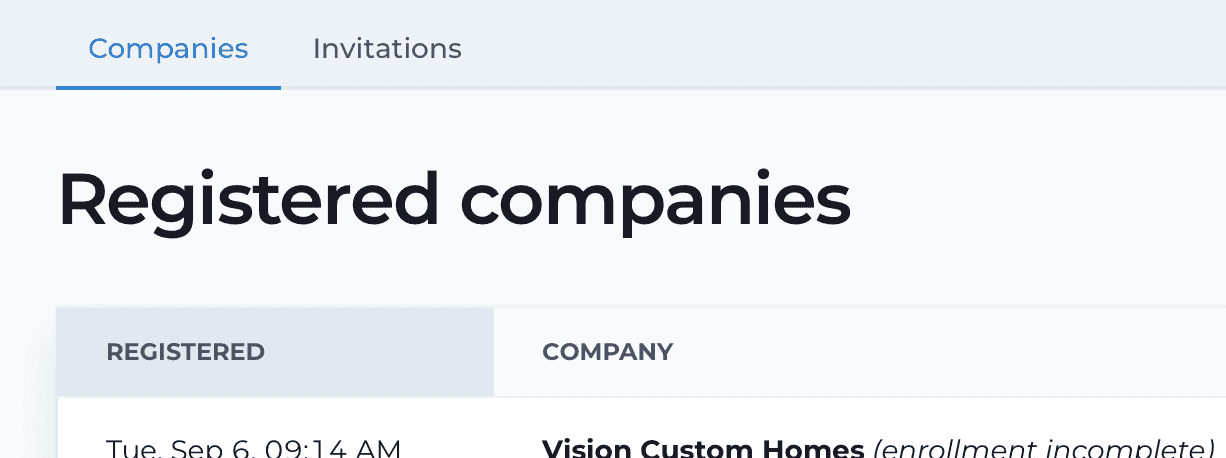Sort by the REGISTERED column header
The image size is (1226, 458).
coord(185,352)
